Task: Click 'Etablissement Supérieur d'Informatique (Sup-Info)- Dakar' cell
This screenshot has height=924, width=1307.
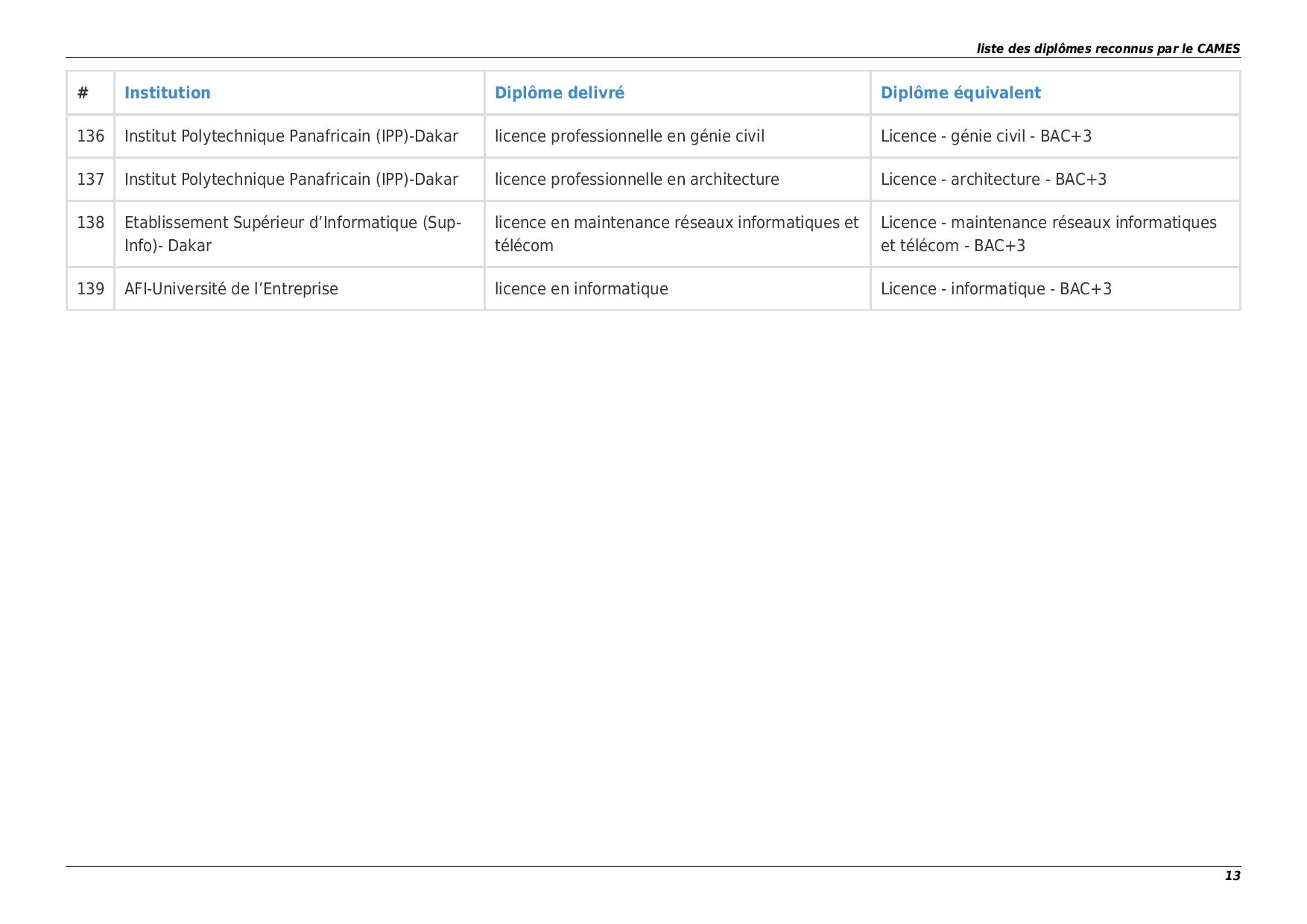Action: tap(299, 234)
